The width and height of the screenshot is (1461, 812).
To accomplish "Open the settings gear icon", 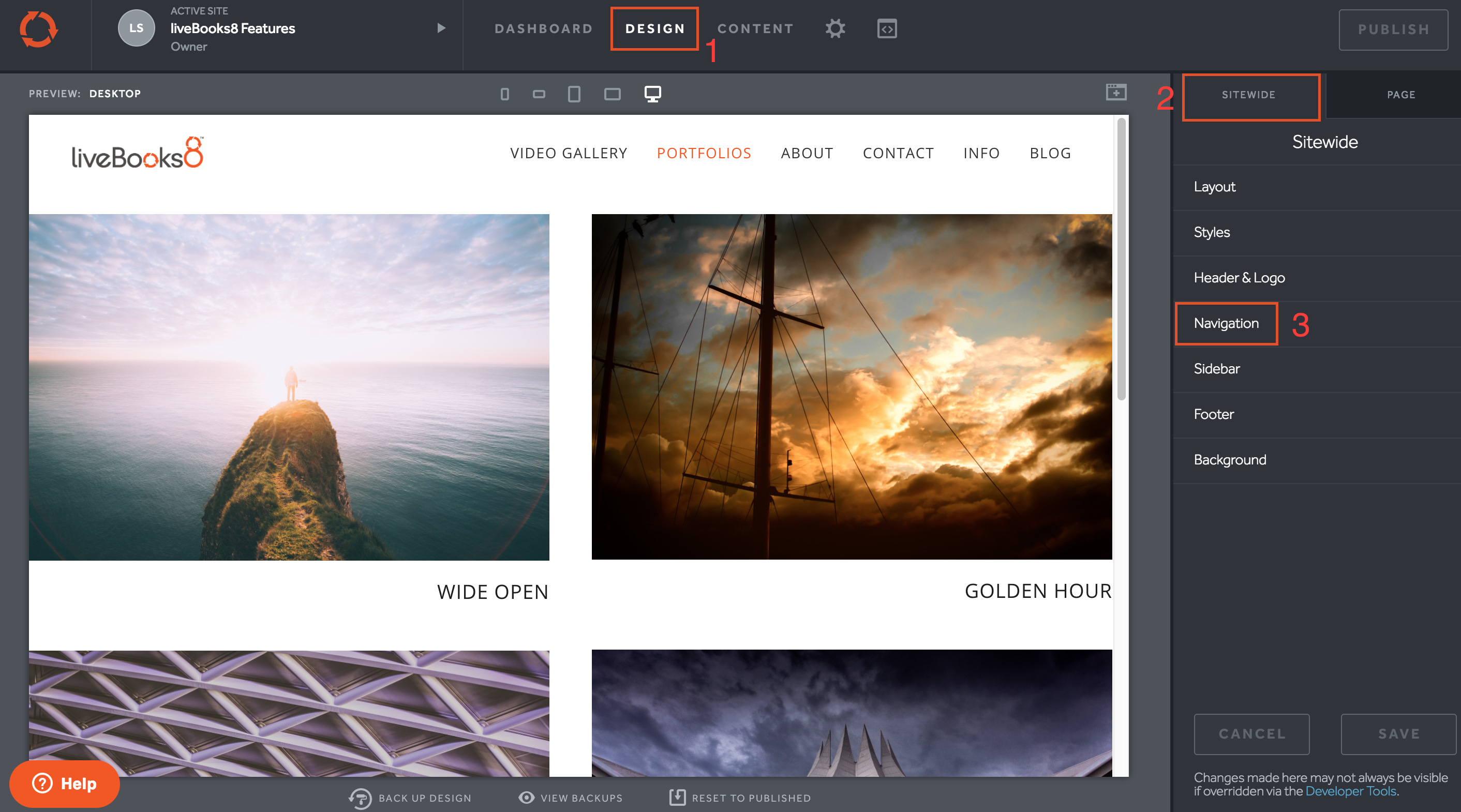I will click(835, 28).
